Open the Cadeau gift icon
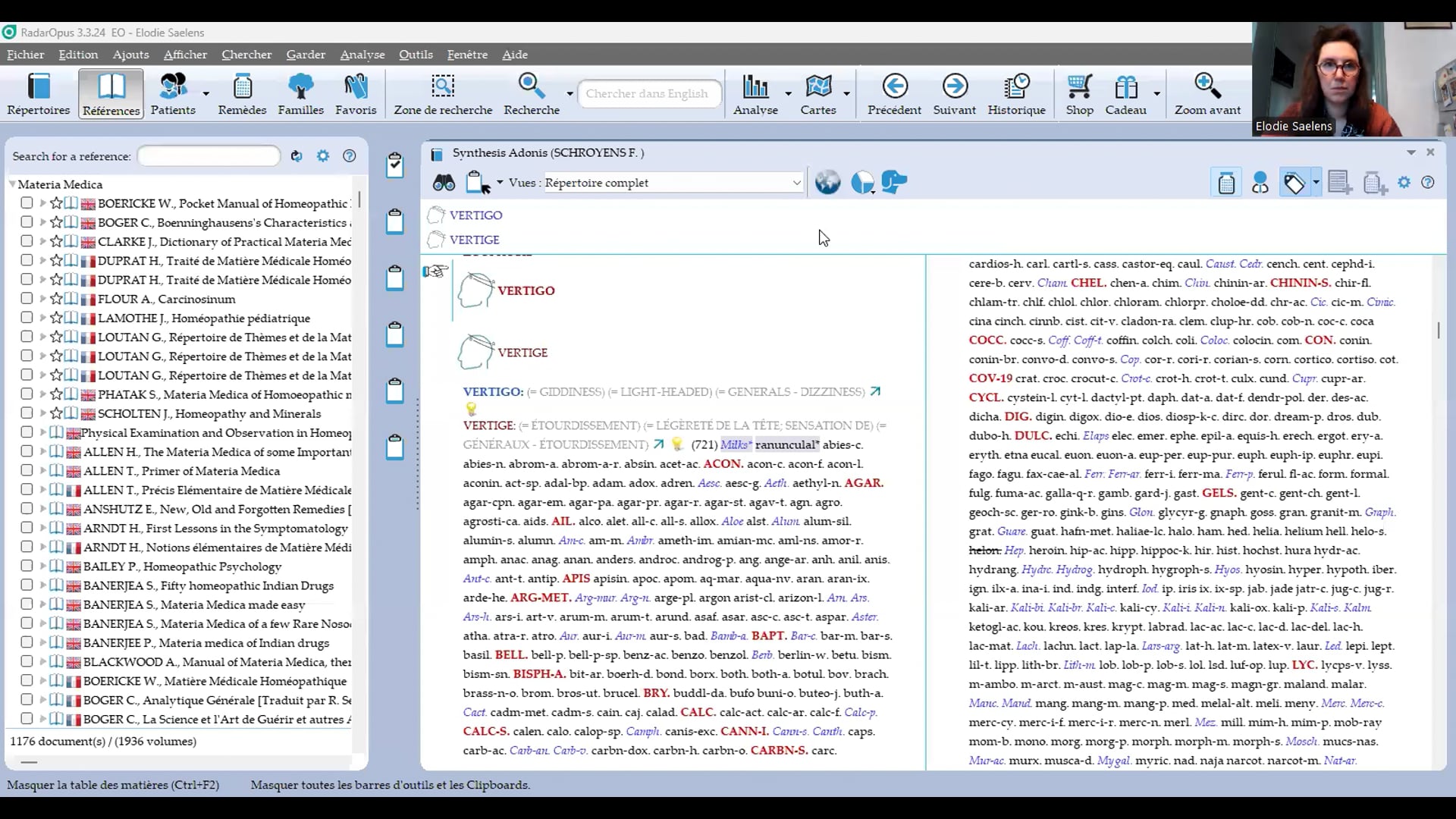Viewport: 1456px width, 819px height. pos(1126,86)
